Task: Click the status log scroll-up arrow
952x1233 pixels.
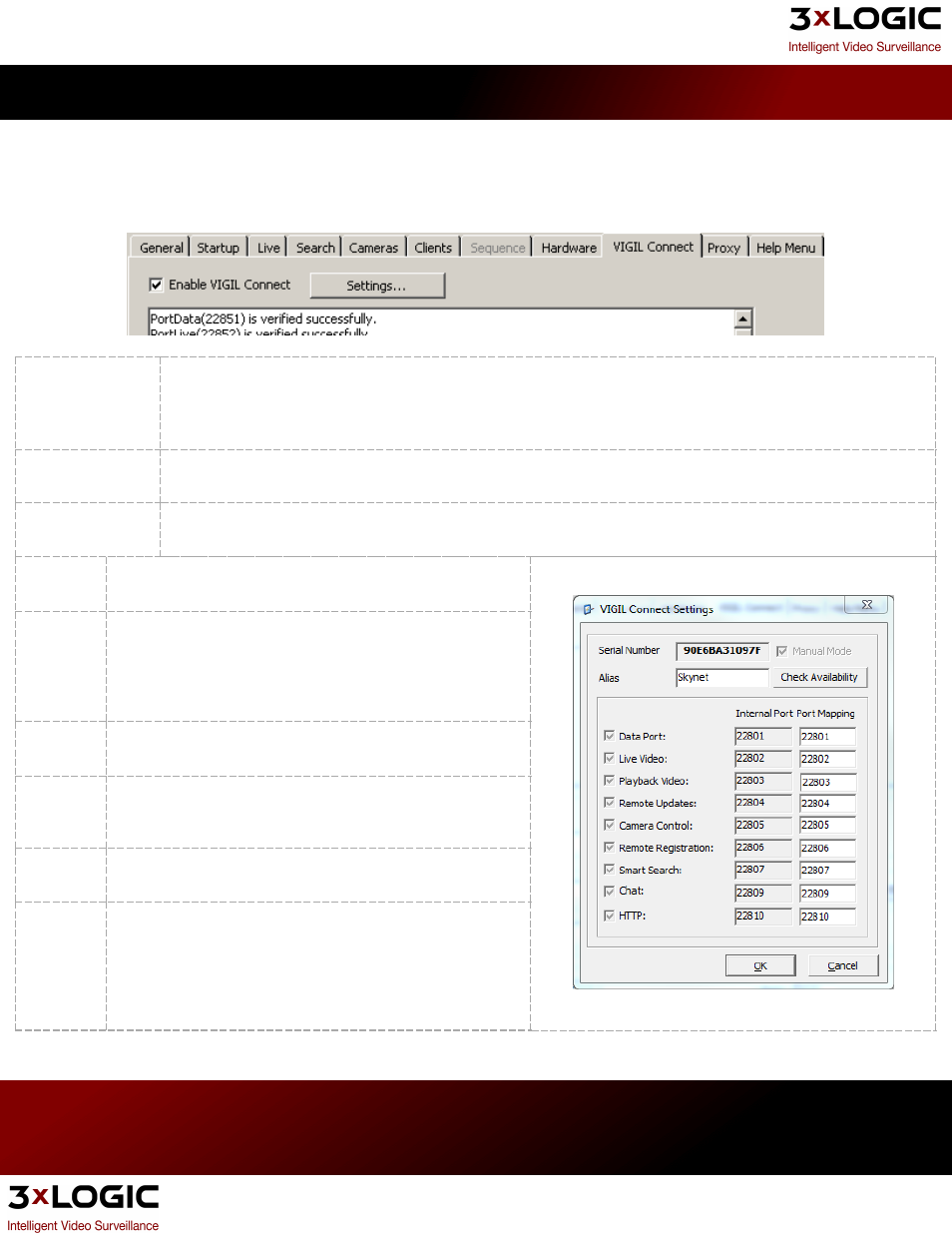Action: pyautogui.click(x=743, y=318)
